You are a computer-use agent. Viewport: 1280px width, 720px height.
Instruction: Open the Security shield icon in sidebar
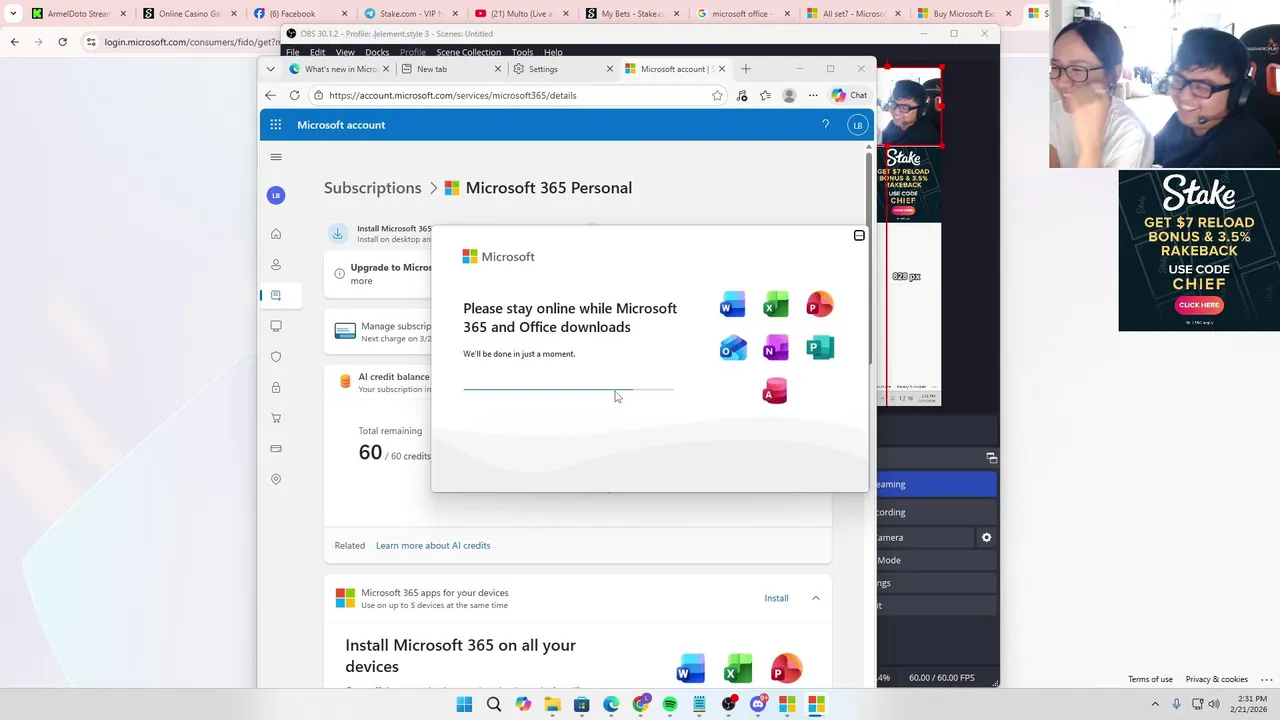(276, 357)
